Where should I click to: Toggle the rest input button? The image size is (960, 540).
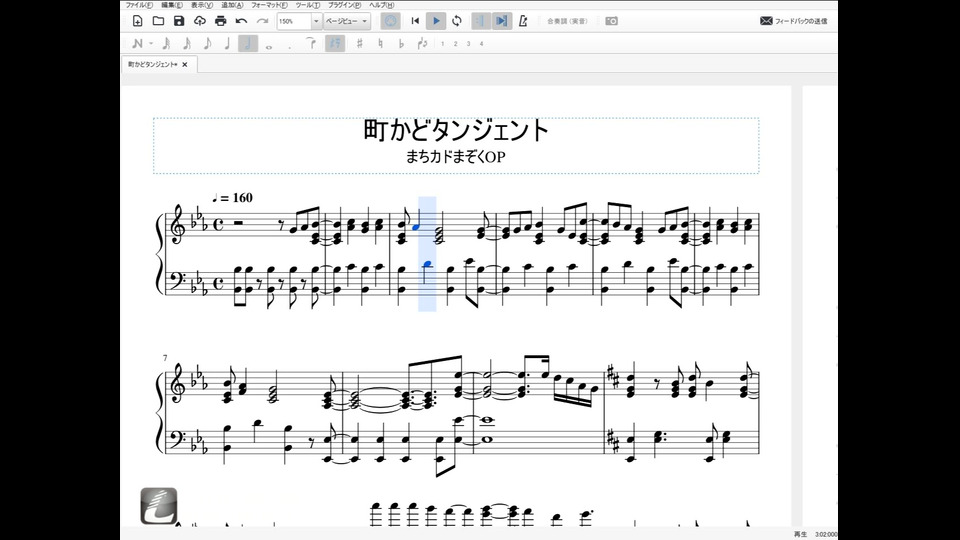pos(335,43)
